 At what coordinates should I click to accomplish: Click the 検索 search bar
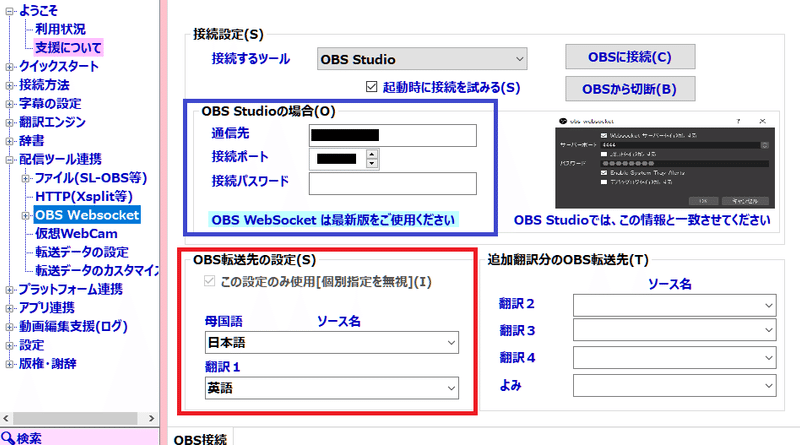80,437
